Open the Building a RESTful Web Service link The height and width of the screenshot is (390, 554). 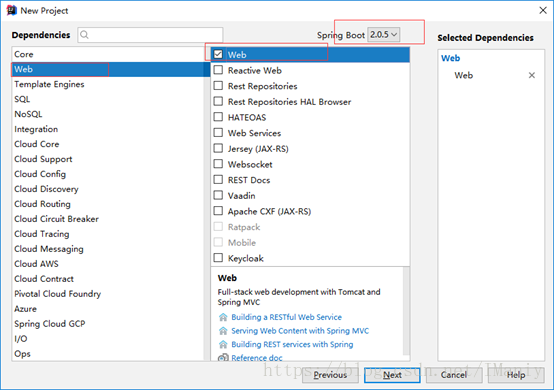pyautogui.click(x=286, y=317)
